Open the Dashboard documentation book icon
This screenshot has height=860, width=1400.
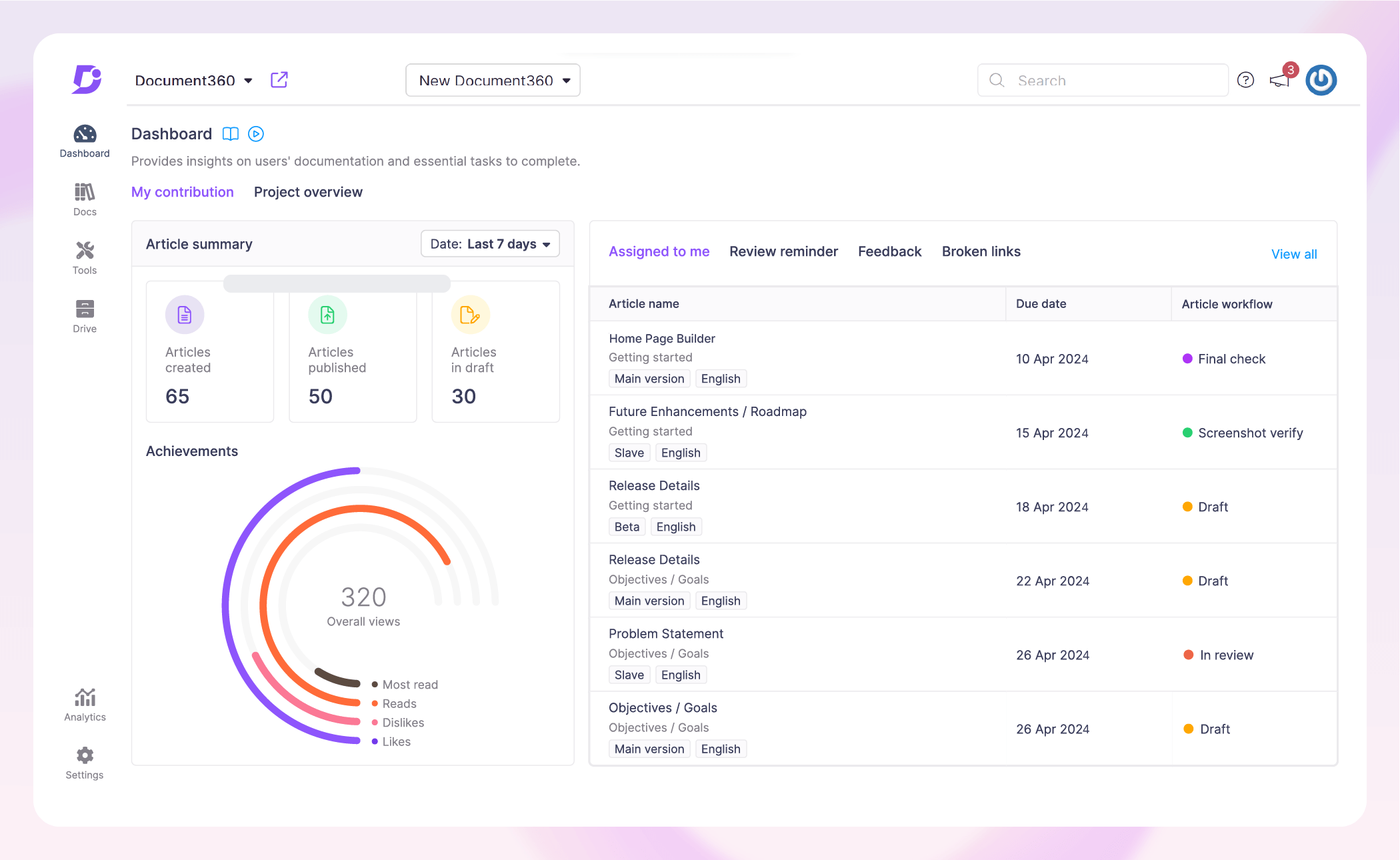coord(231,134)
